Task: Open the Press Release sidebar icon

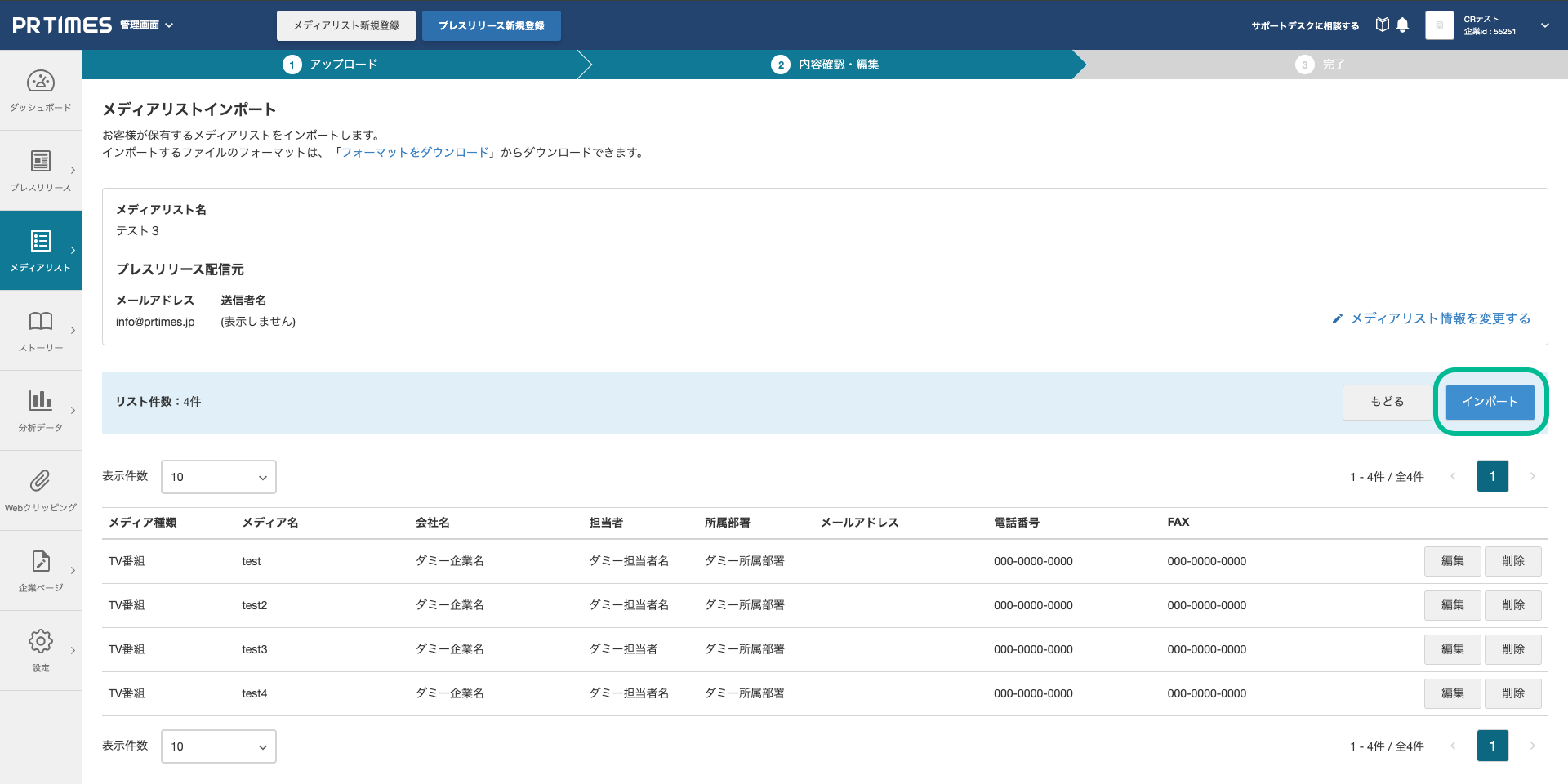Action: coord(41,161)
